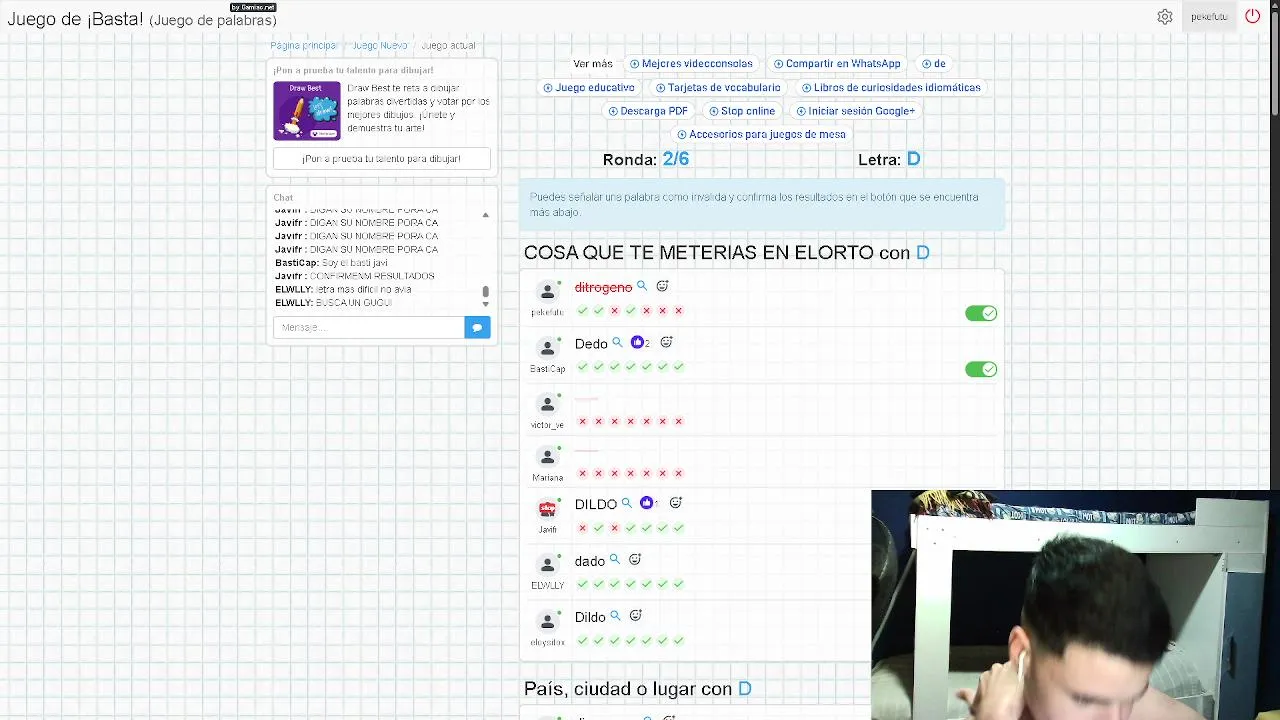Click the Juego de ¡Basta! page title
The height and width of the screenshot is (720, 1280).
tap(142, 20)
